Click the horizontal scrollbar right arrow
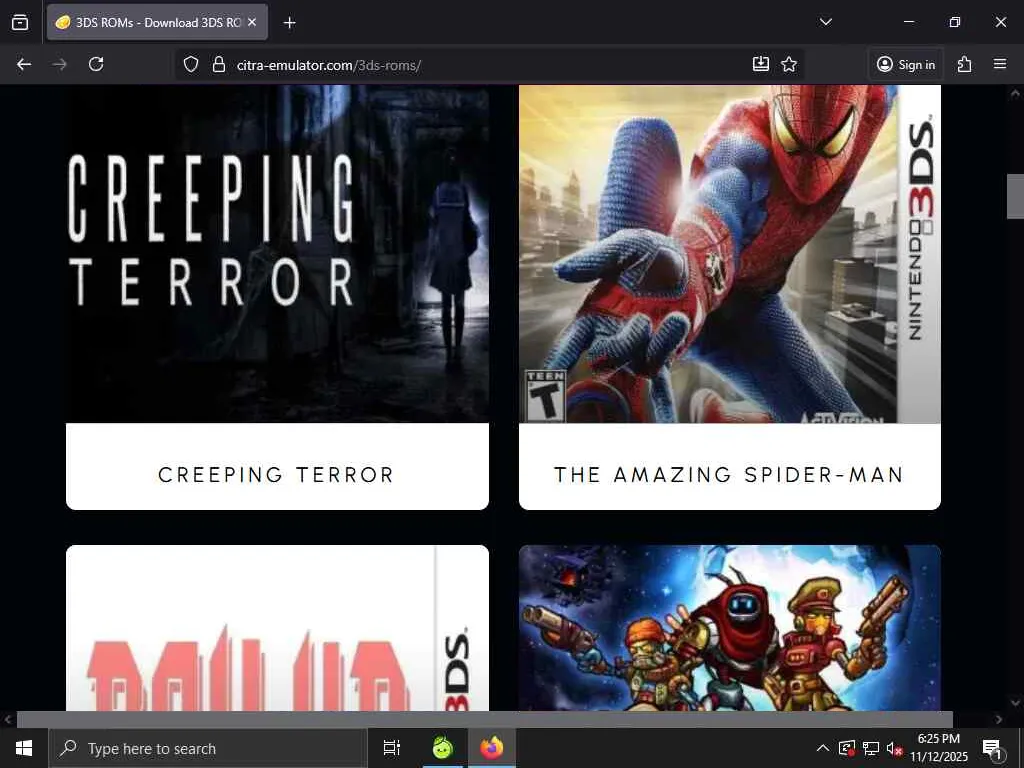This screenshot has width=1024, height=768. click(999, 720)
